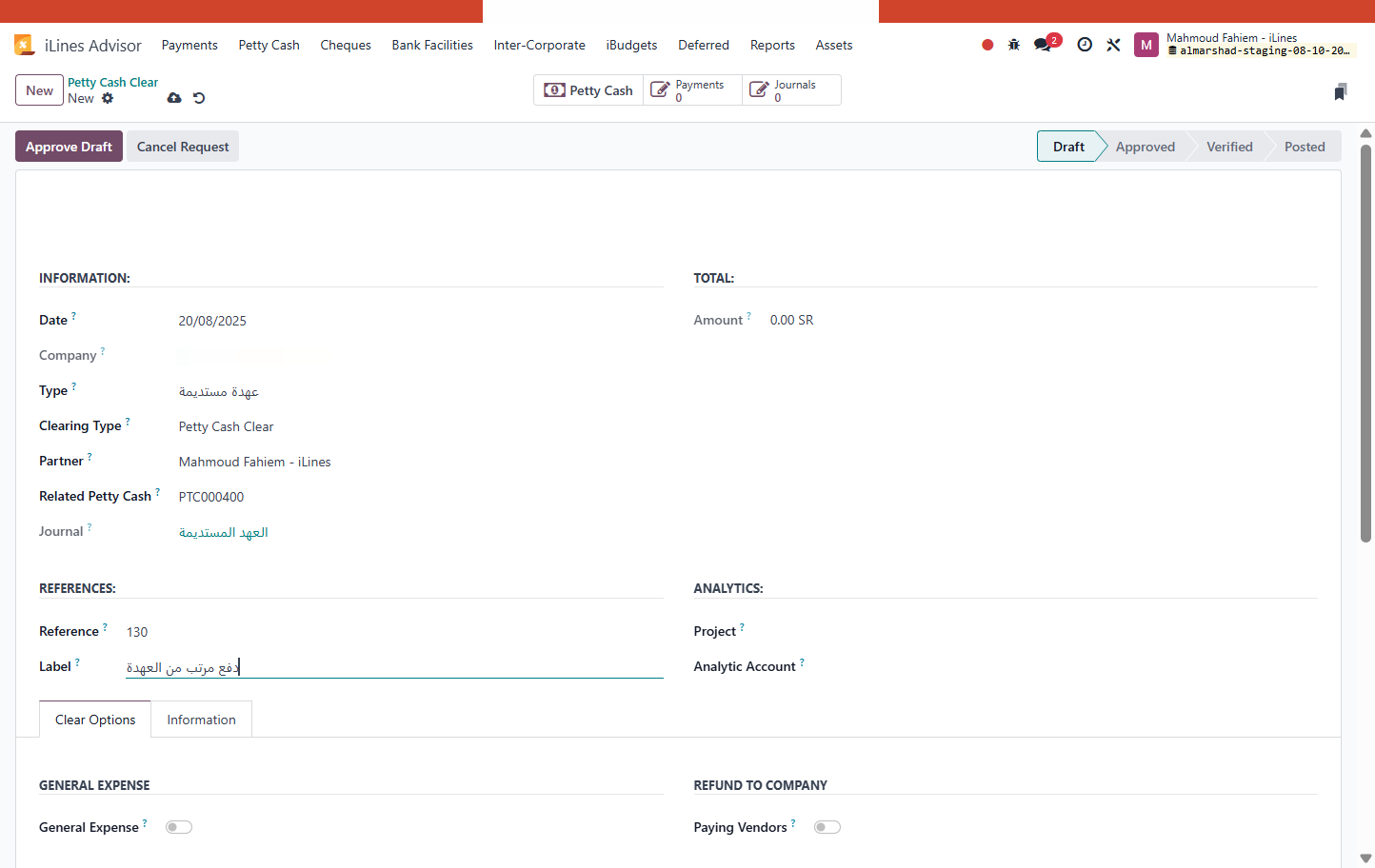Image resolution: width=1375 pixels, height=868 pixels.
Task: Click the M user avatar icon
Action: 1146,45
